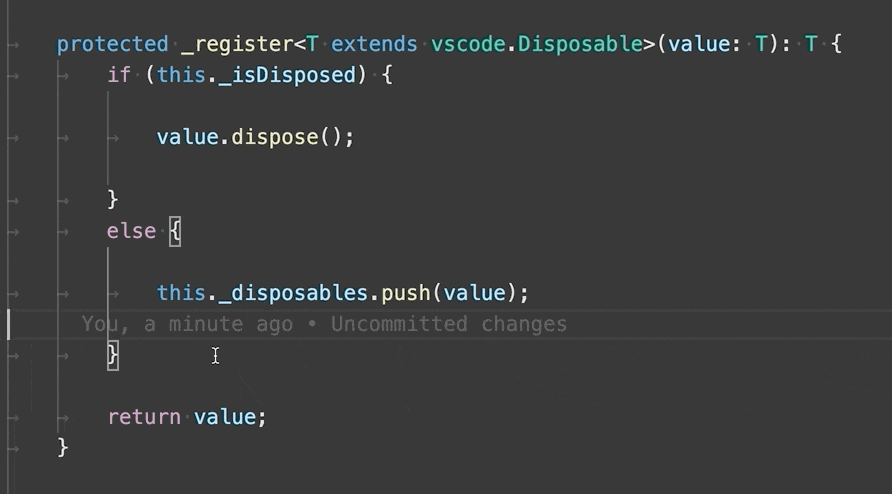Click the git blame annotation "Uncommitted changes"
Viewport: 892px width, 494px height.
tap(448, 324)
